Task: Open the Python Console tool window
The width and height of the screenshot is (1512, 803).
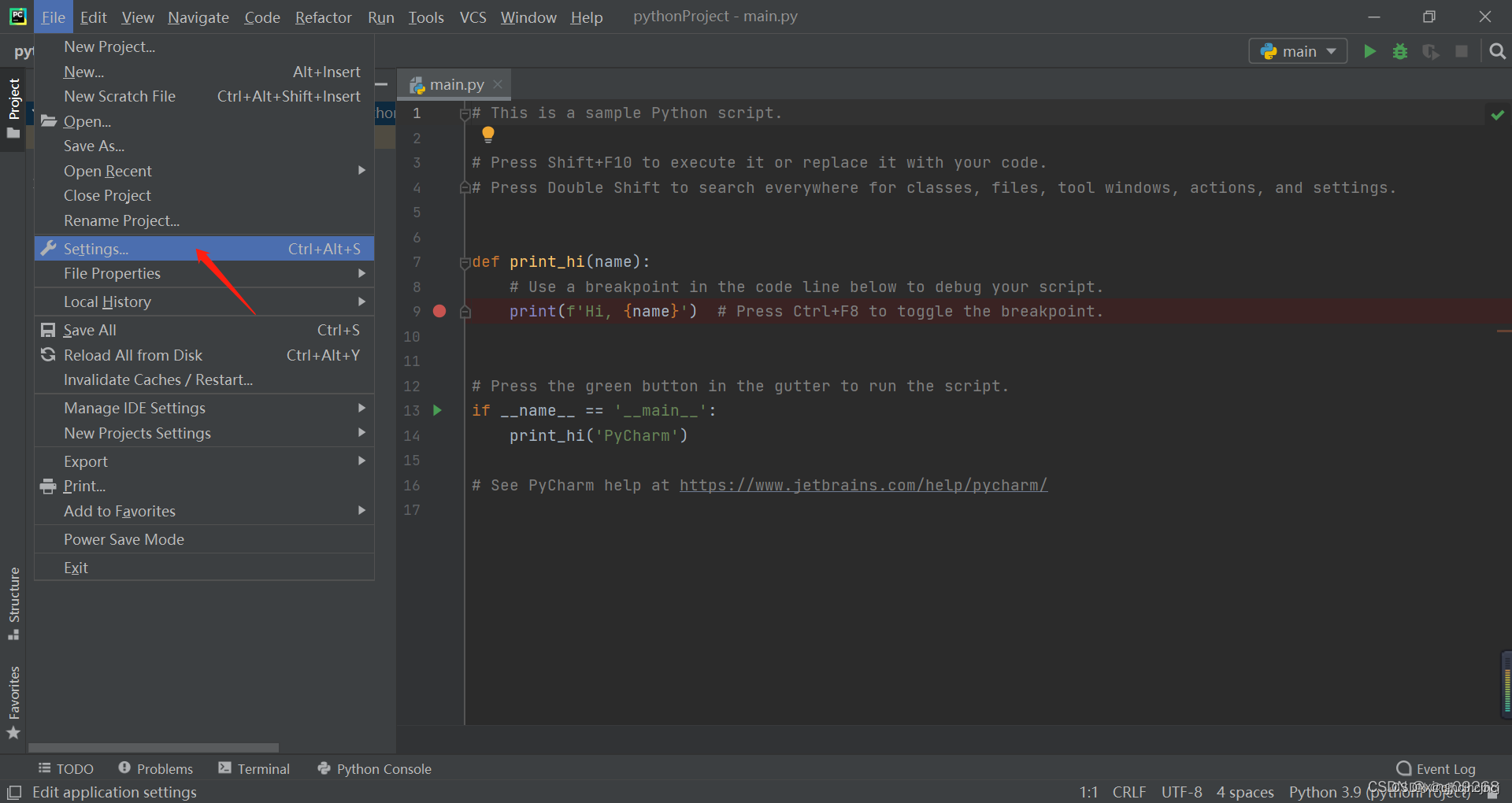Action: point(374,768)
